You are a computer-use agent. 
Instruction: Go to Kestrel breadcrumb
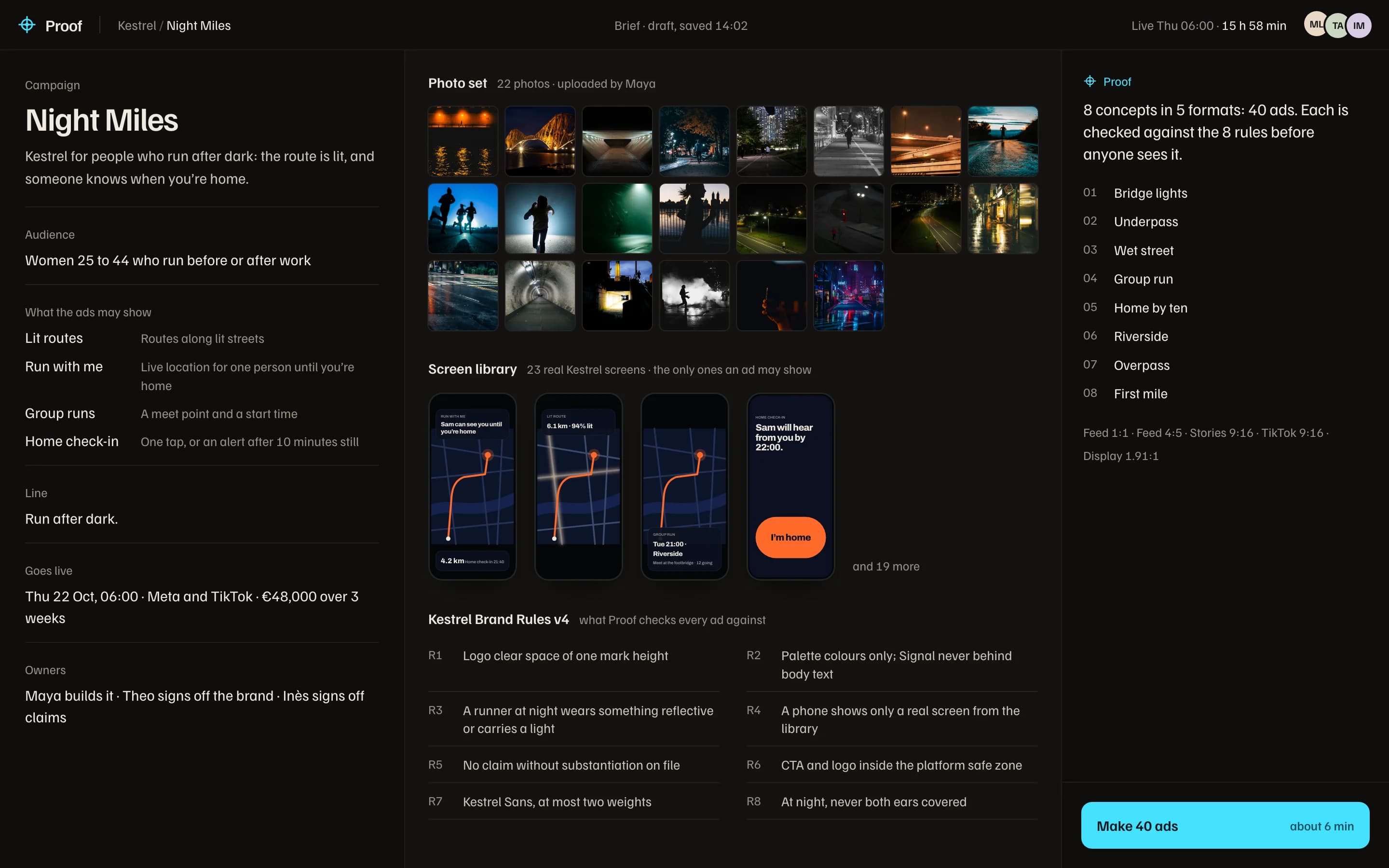pos(136,25)
